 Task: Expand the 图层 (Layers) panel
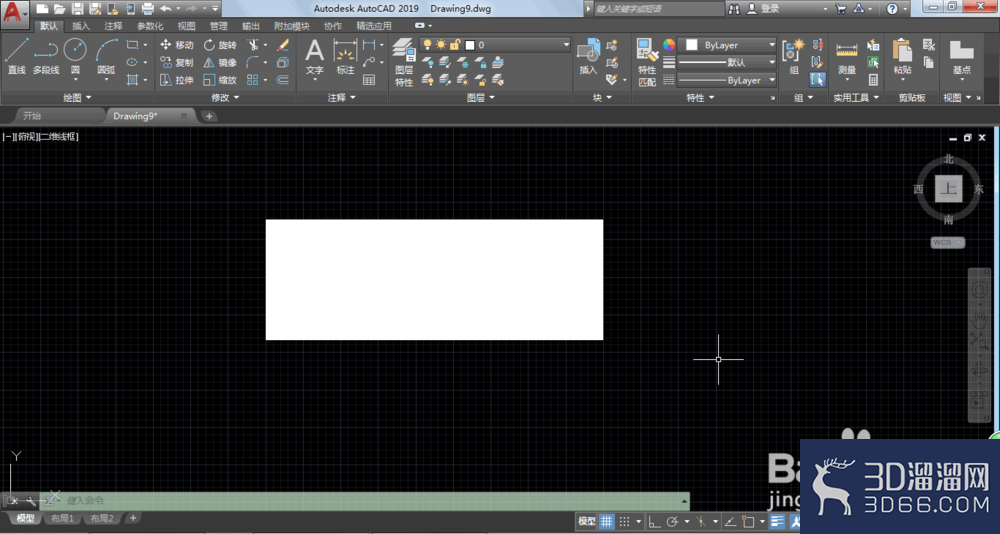[x=481, y=98]
